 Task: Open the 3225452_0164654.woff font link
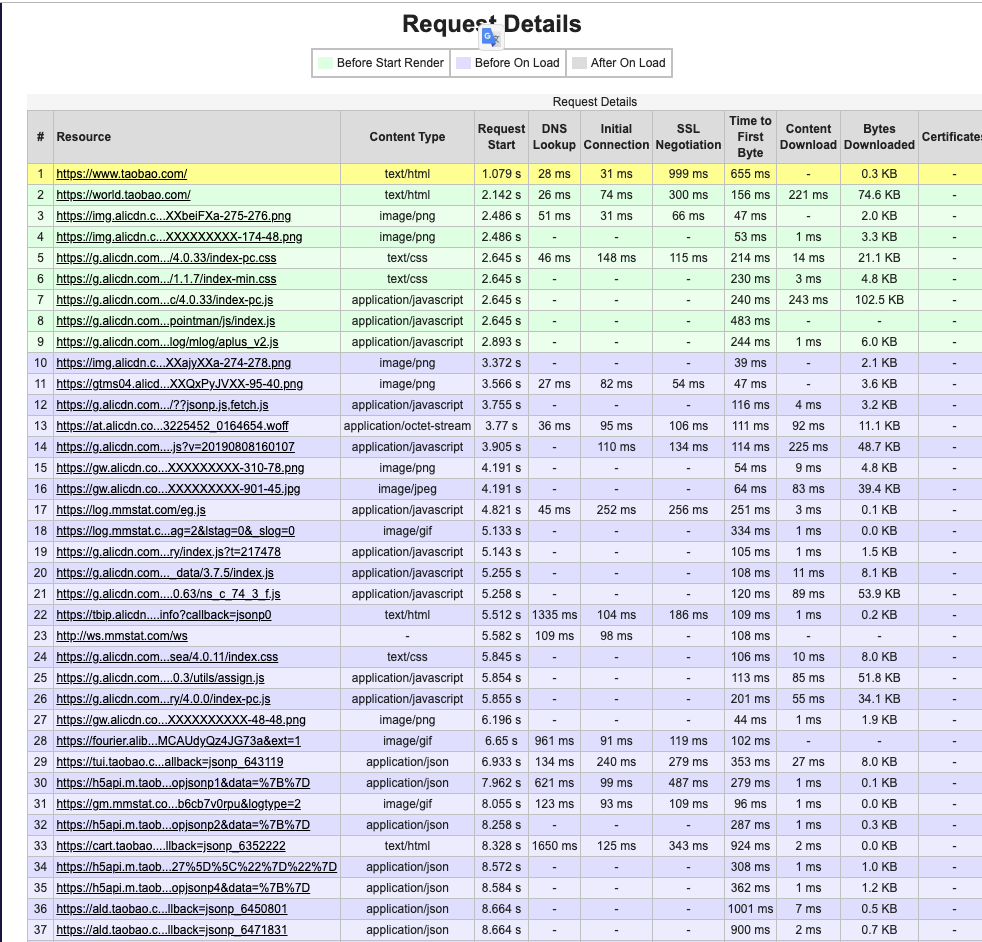[172, 426]
